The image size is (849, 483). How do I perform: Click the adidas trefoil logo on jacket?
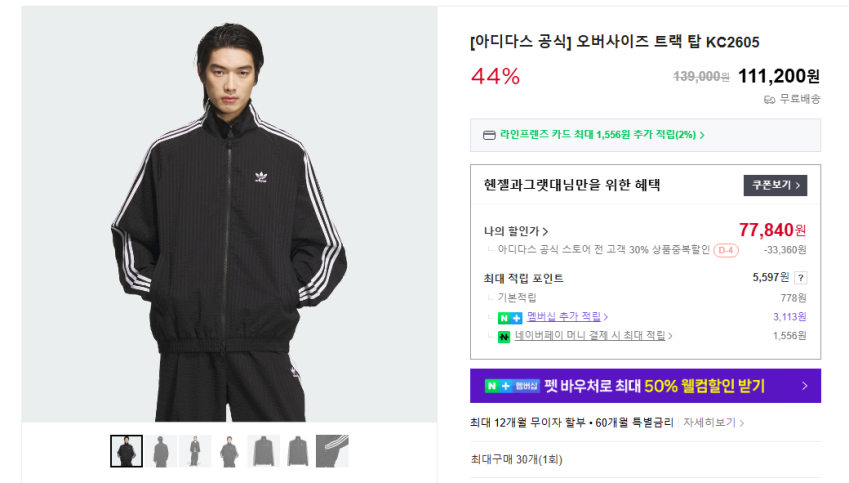[258, 179]
